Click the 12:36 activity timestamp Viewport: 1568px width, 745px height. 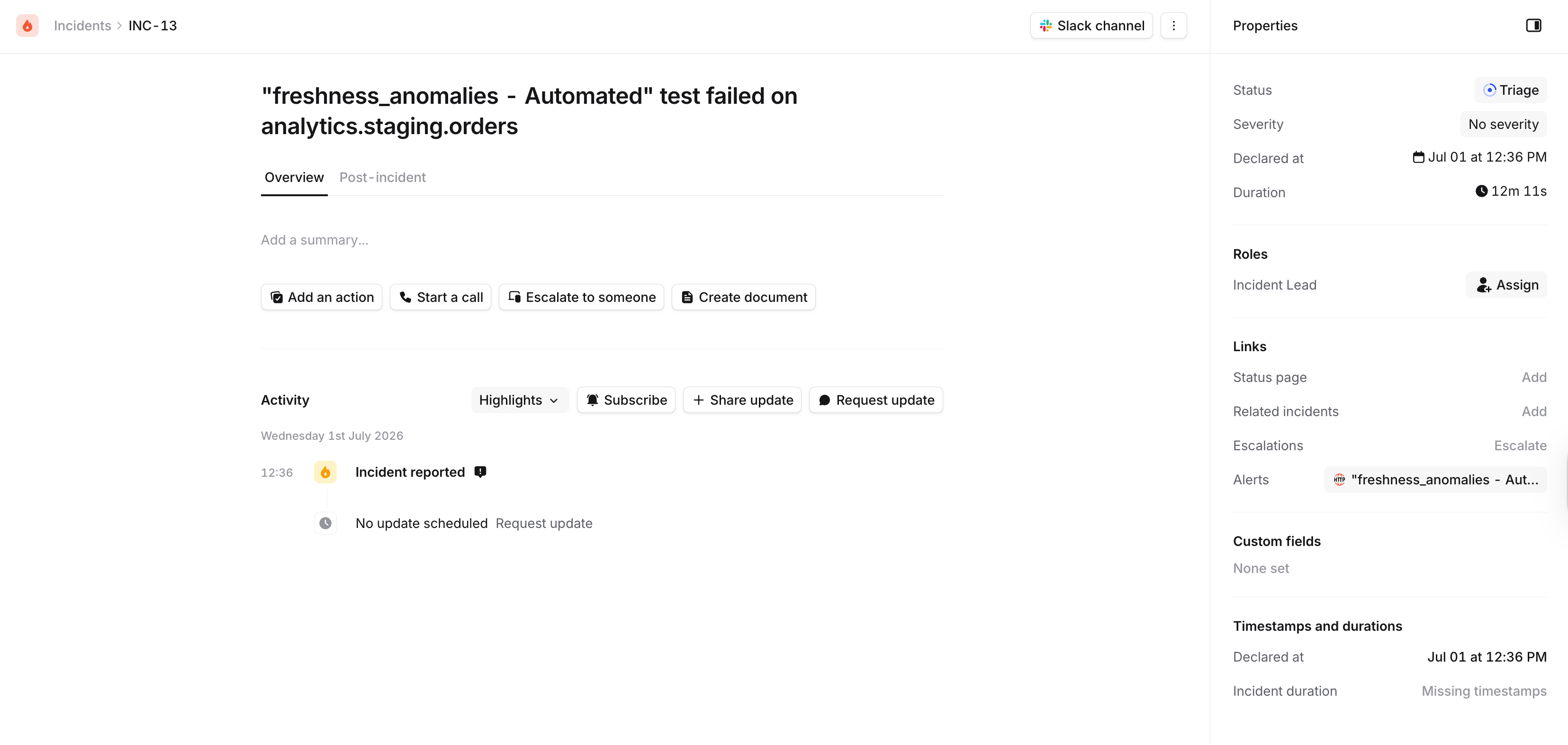(x=276, y=472)
